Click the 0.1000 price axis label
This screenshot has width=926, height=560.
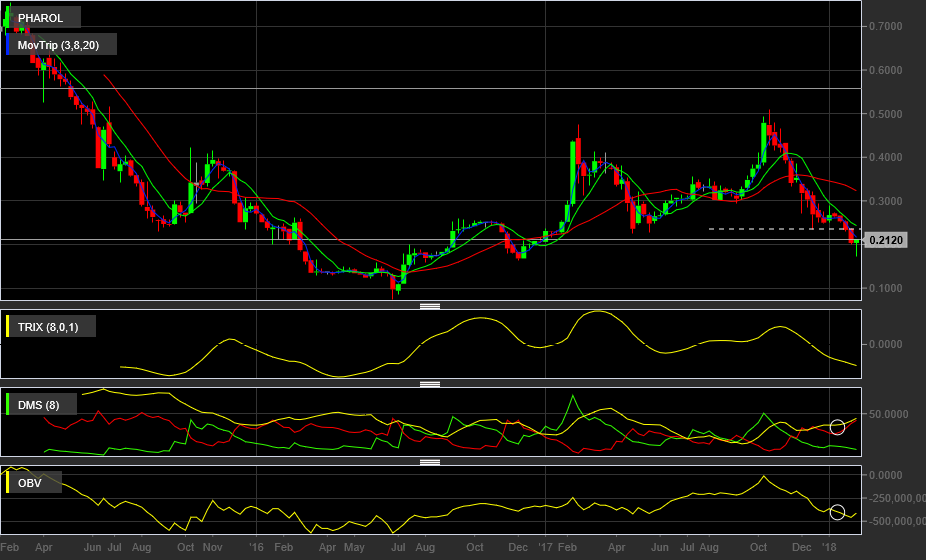(x=885, y=288)
